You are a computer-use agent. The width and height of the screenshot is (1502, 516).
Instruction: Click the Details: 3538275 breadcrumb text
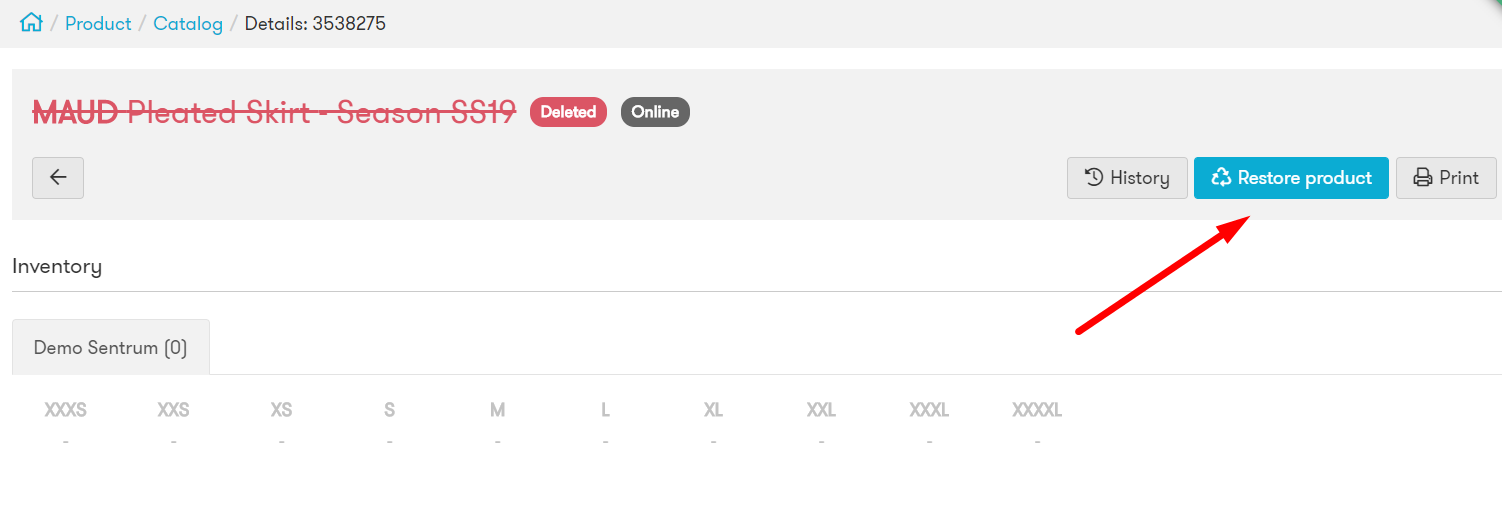point(315,23)
